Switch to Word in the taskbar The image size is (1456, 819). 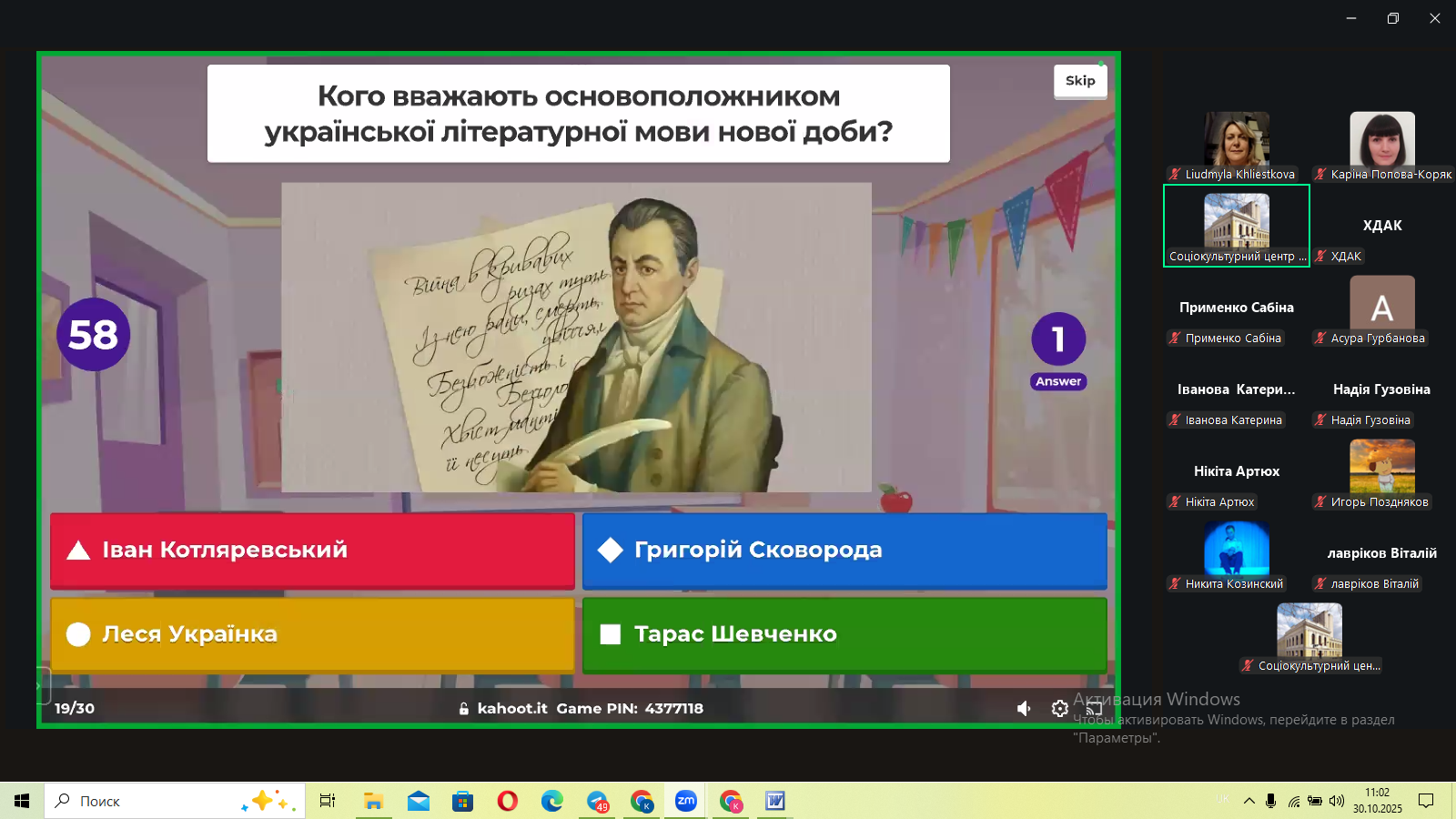tap(774, 801)
